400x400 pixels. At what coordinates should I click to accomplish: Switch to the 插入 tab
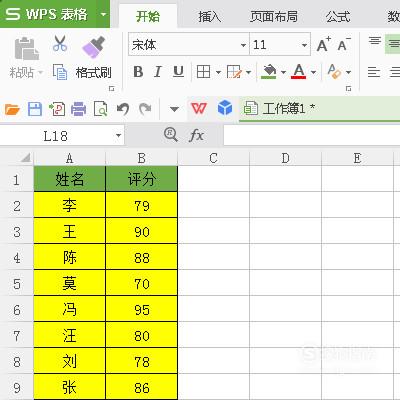tap(210, 16)
